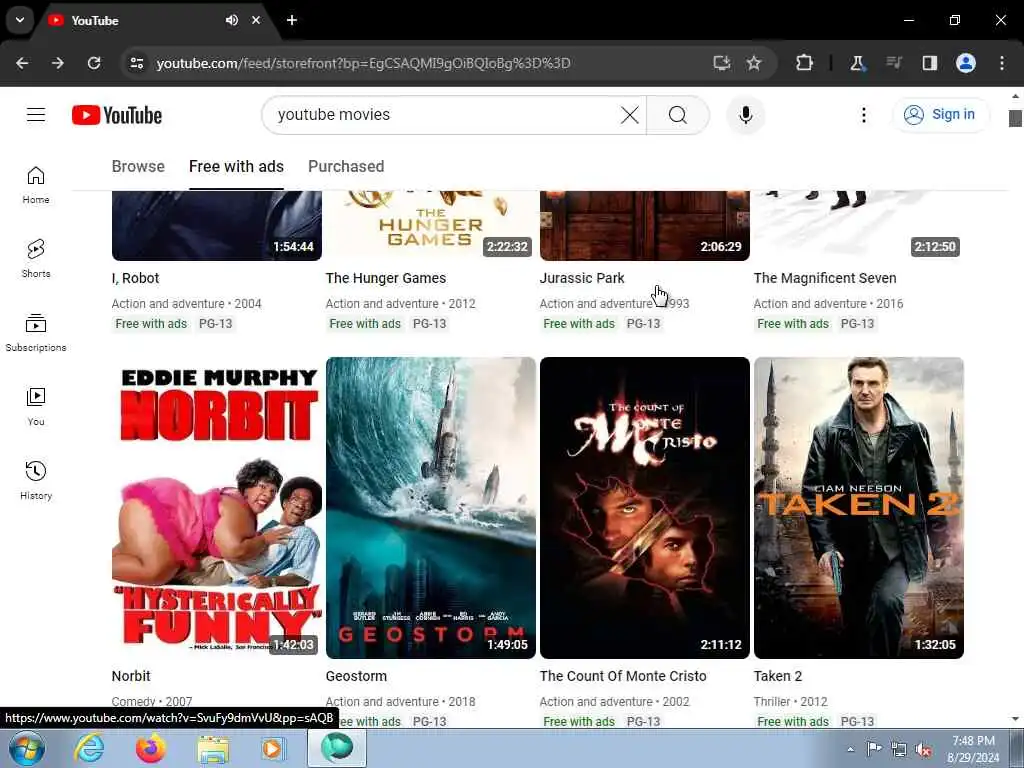
Task: Click The Count of Monte Cristo poster
Action: tap(645, 507)
